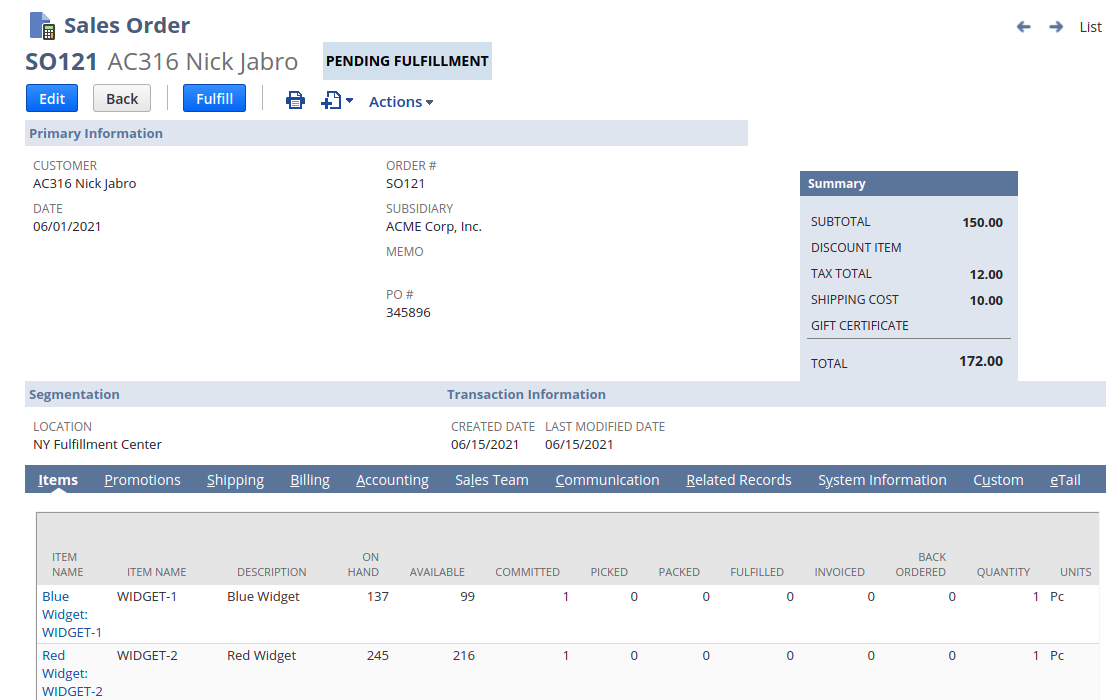Screen dimensions: 1106x700
Task: Click the available value 99
Action: pyautogui.click(x=468, y=596)
